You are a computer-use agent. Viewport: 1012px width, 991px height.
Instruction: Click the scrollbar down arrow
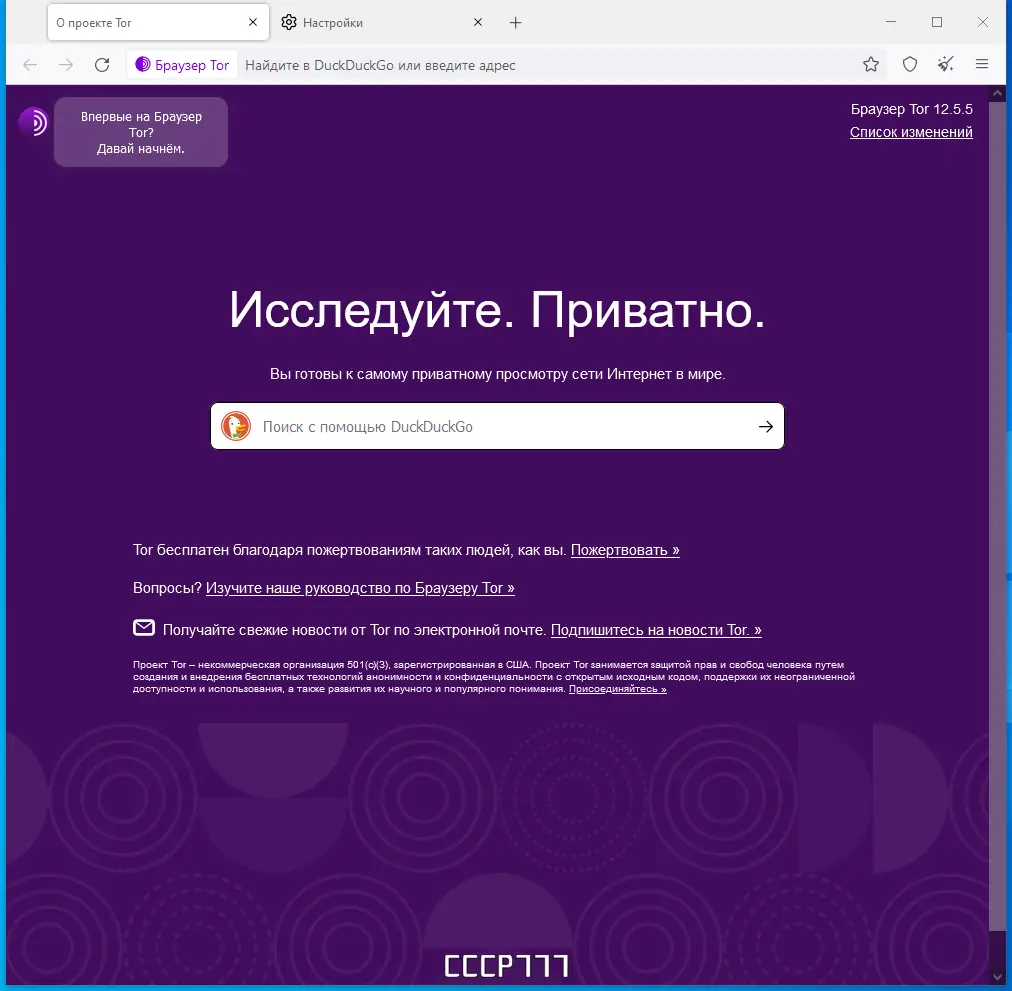[x=997, y=976]
